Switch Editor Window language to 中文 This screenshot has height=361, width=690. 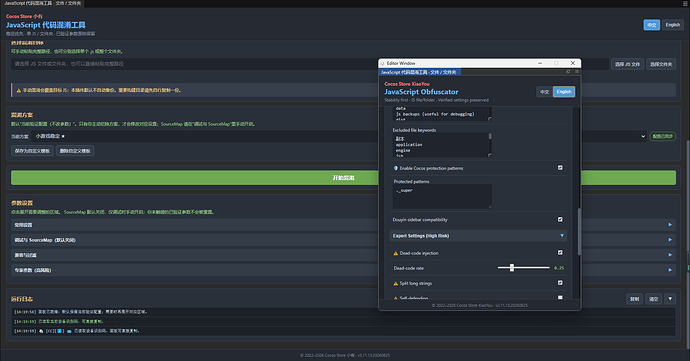(x=544, y=92)
